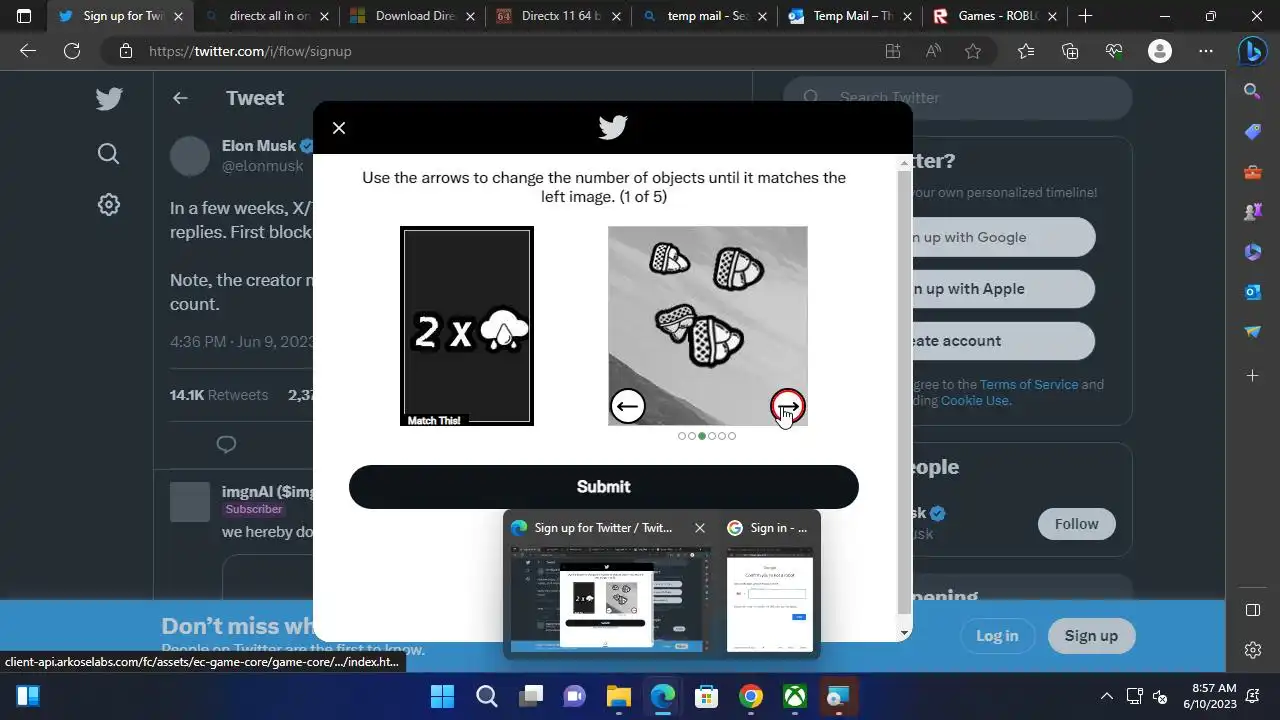Open Tools briefcase in Edge sidebar
Screen dimensions: 1280x720
pos(1253,172)
